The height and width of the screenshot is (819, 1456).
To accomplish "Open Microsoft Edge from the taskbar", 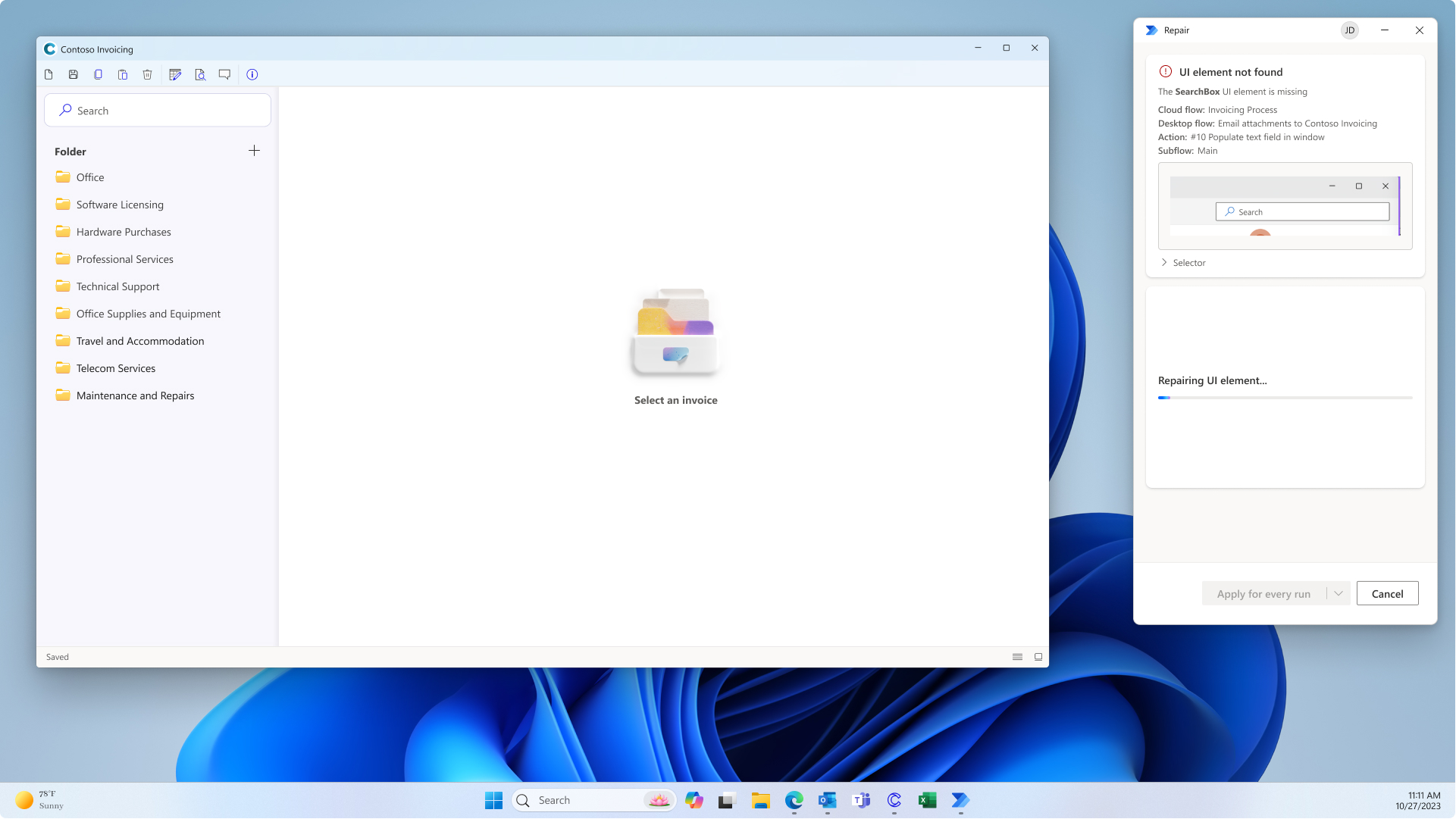I will [794, 800].
